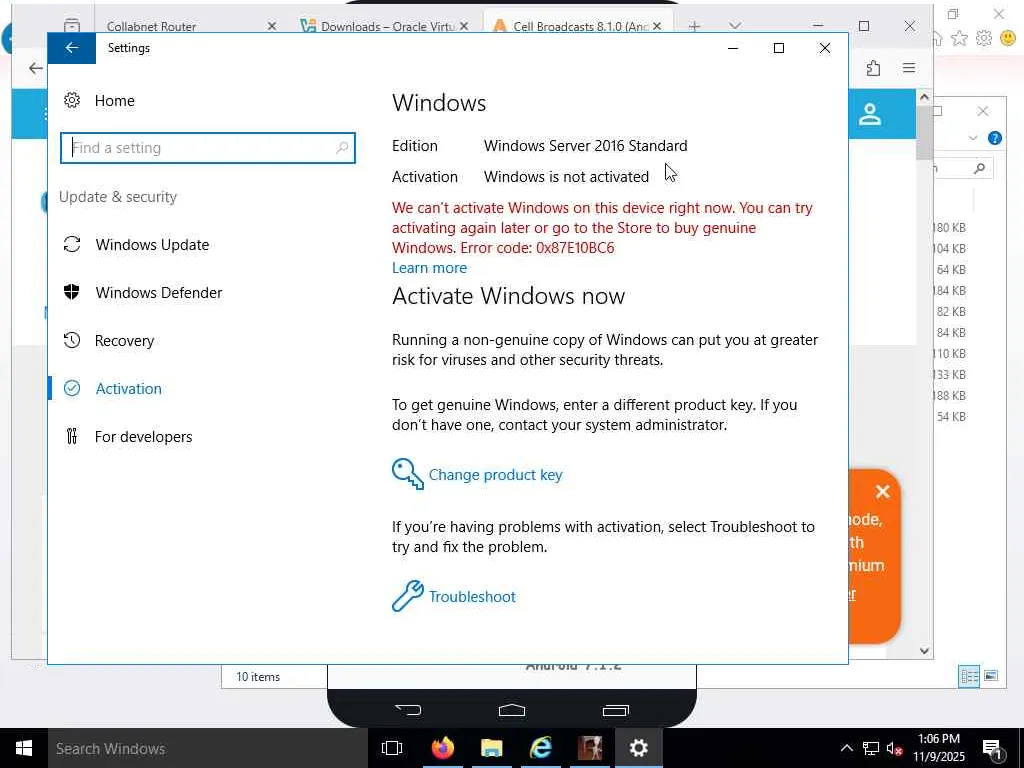1024x768 pixels.
Task: Close the Cell Broadcasts browser tab
Action: [657, 26]
